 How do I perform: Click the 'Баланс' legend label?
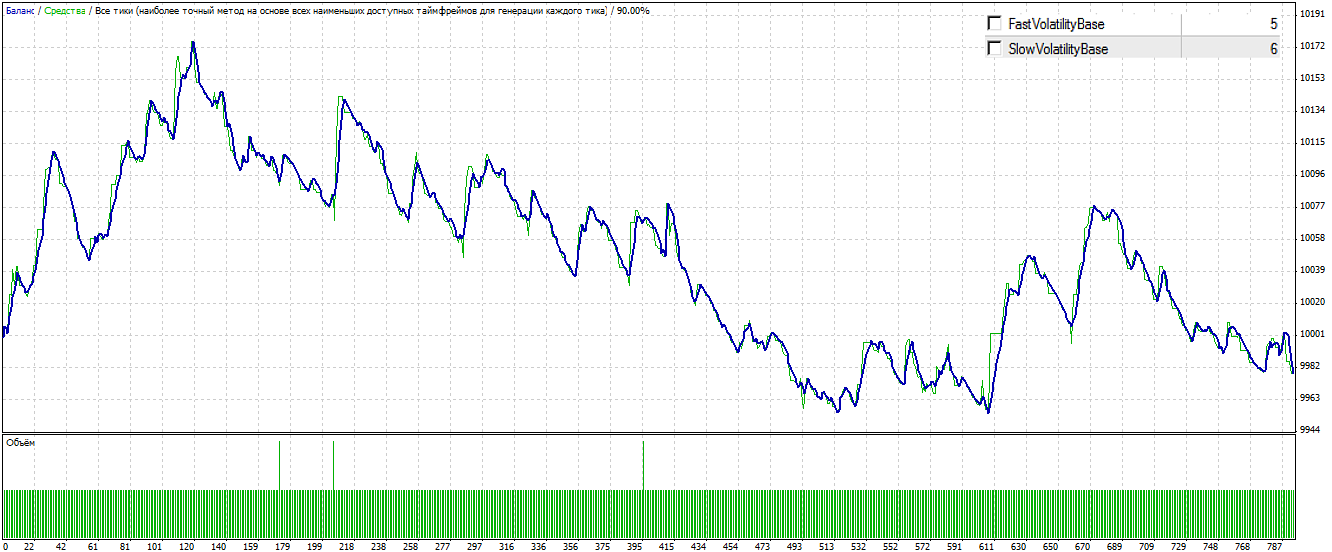tap(19, 10)
